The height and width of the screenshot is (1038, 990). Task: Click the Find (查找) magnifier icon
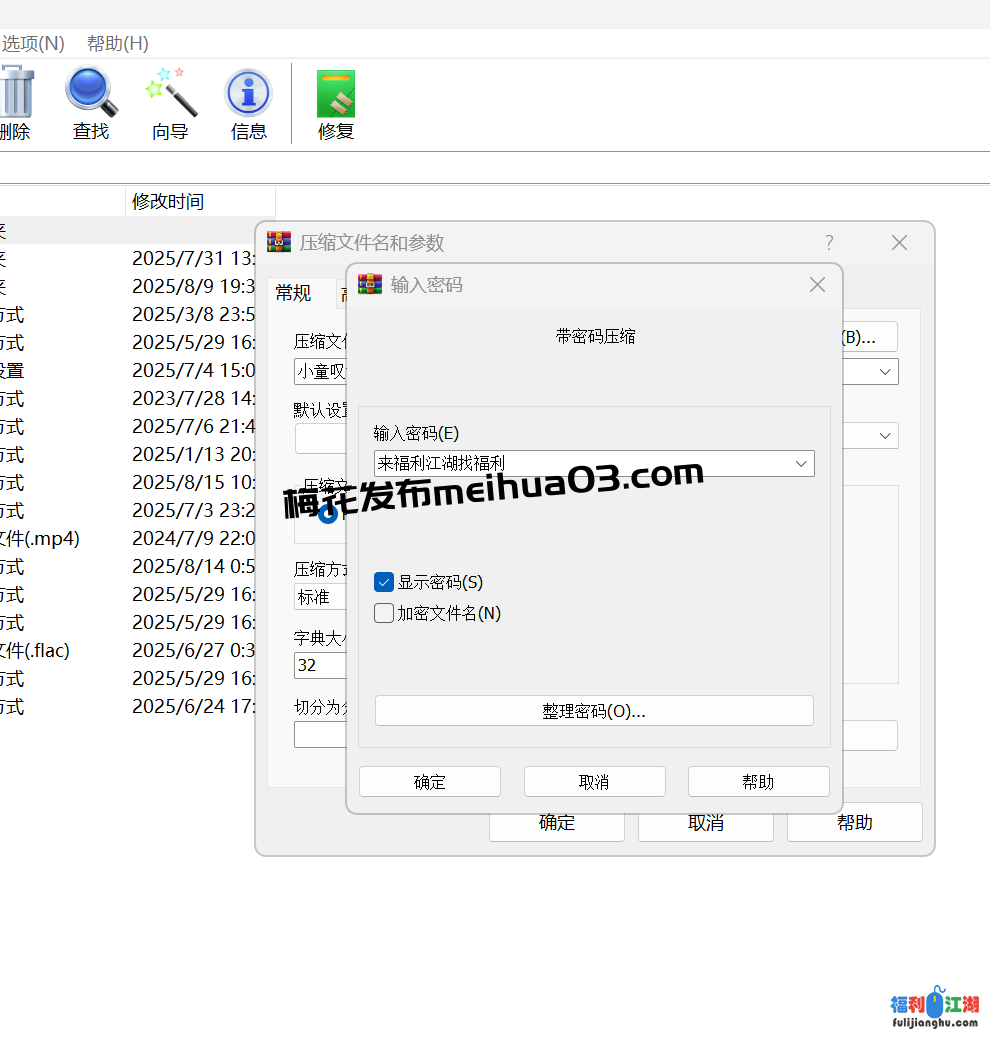91,95
